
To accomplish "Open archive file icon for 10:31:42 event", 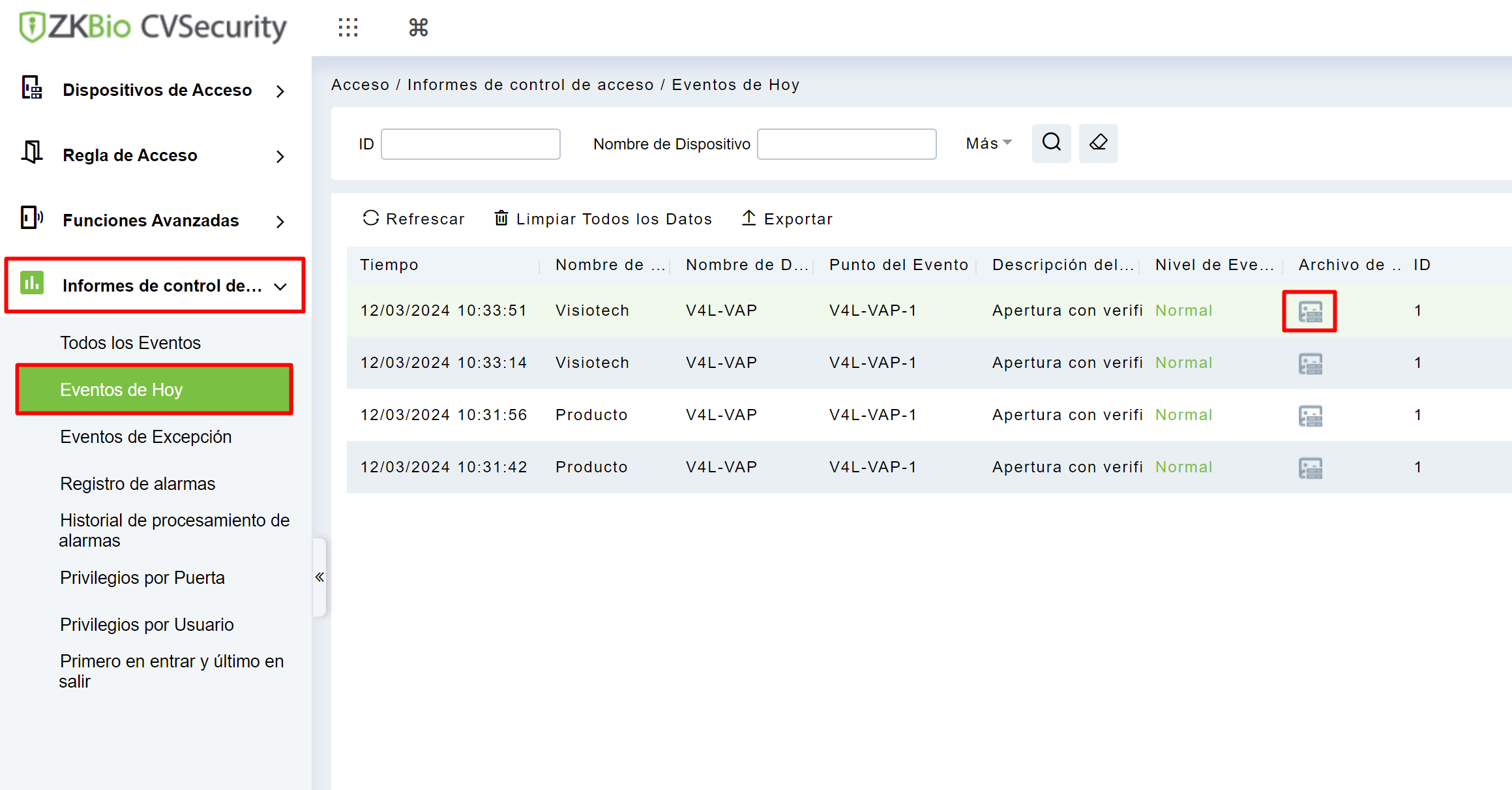I will 1310,468.
